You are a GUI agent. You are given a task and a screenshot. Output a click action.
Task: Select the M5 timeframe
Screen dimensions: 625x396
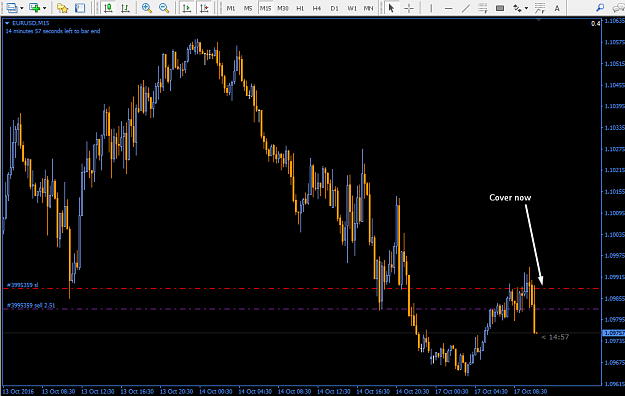[x=248, y=8]
